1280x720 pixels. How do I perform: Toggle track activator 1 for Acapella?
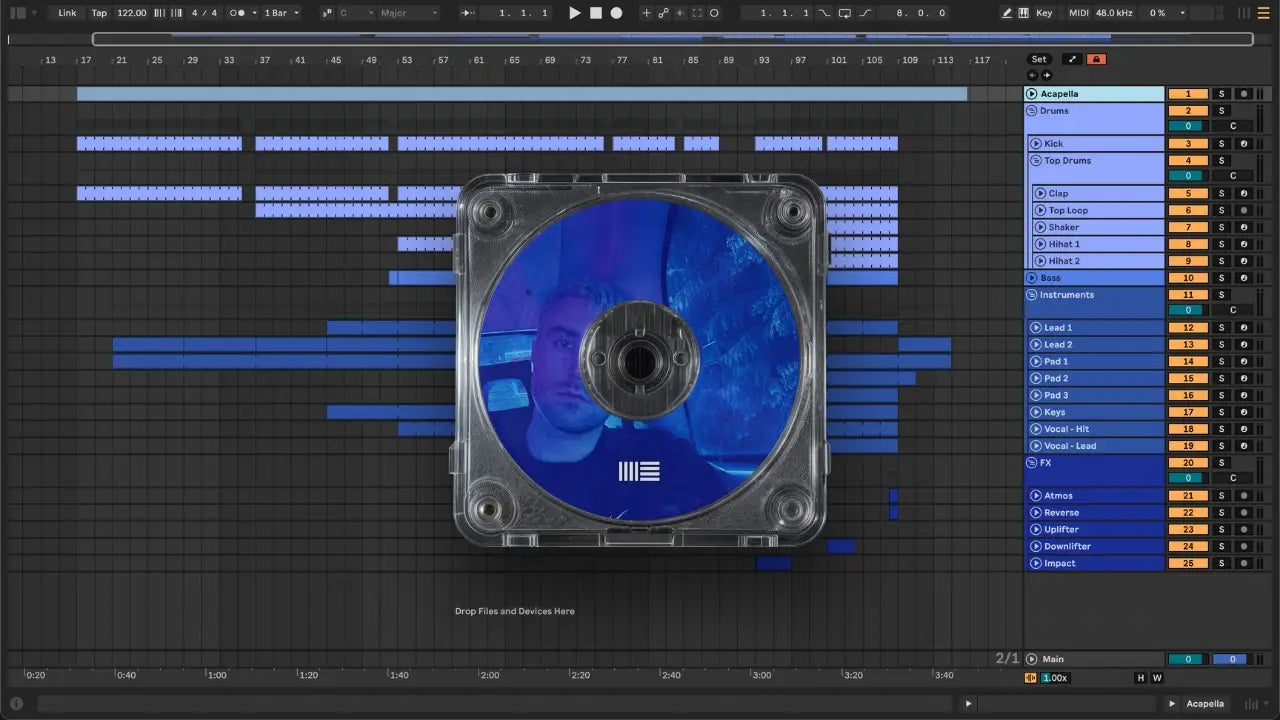click(1188, 94)
